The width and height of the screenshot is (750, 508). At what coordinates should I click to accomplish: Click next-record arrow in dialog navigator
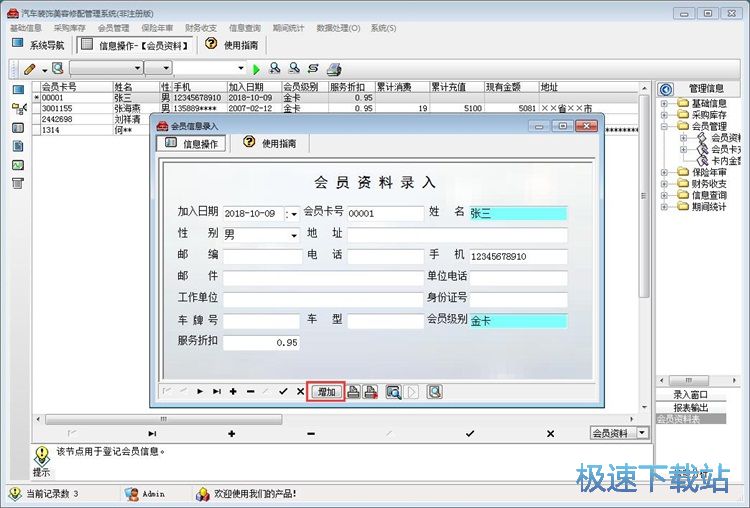coord(200,392)
